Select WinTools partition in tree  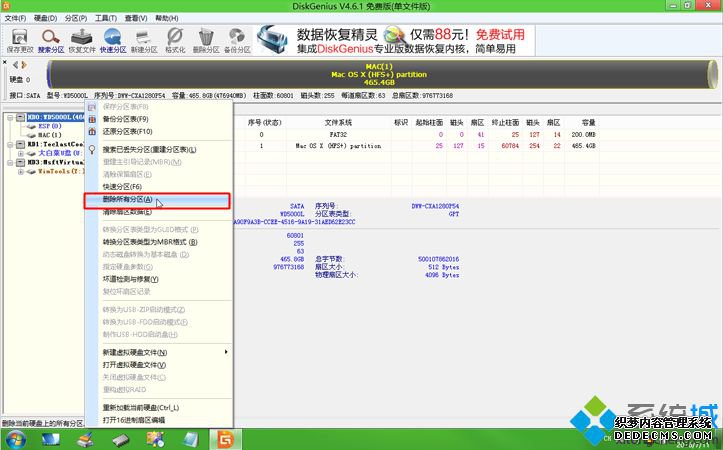click(x=61, y=172)
